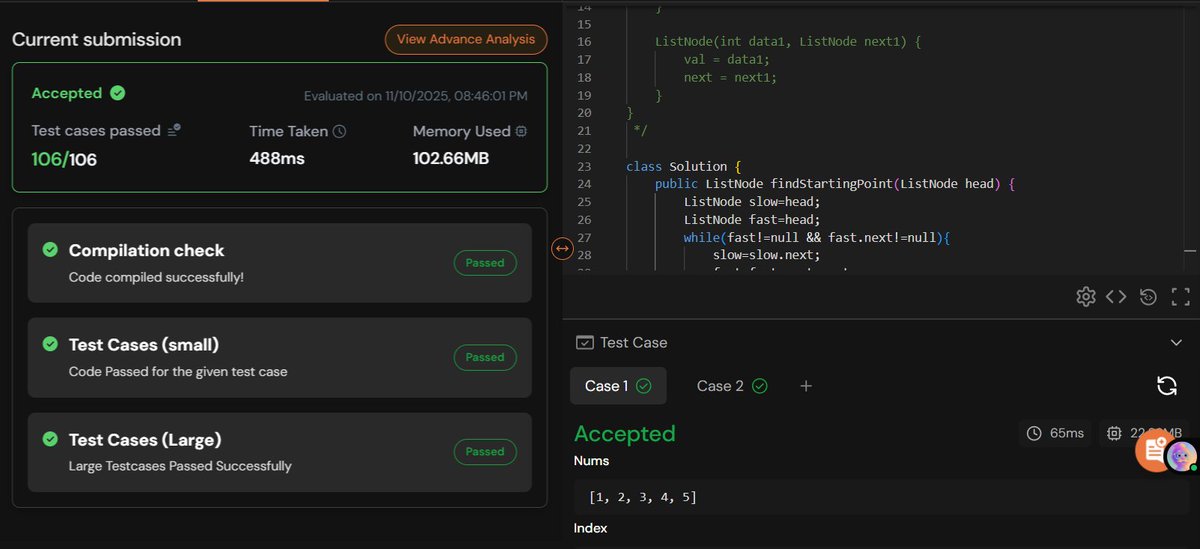
Task: Select the Case 2 tab
Action: pyautogui.click(x=732, y=386)
